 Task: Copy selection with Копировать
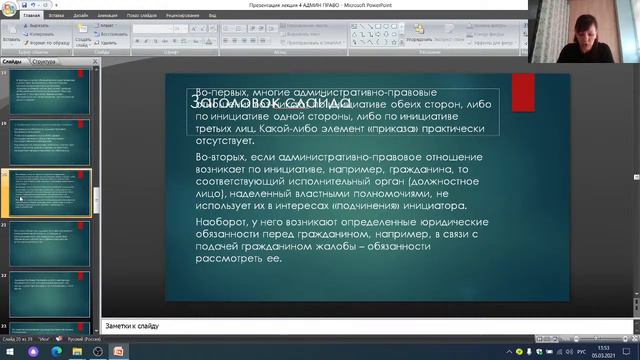coord(38,34)
